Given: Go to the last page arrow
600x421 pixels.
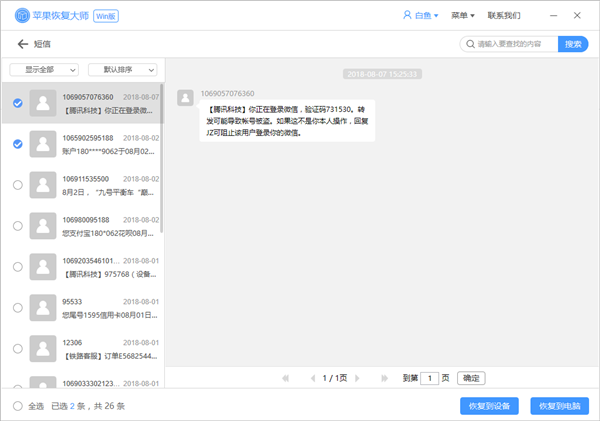Looking at the screenshot, I should pyautogui.click(x=385, y=378).
